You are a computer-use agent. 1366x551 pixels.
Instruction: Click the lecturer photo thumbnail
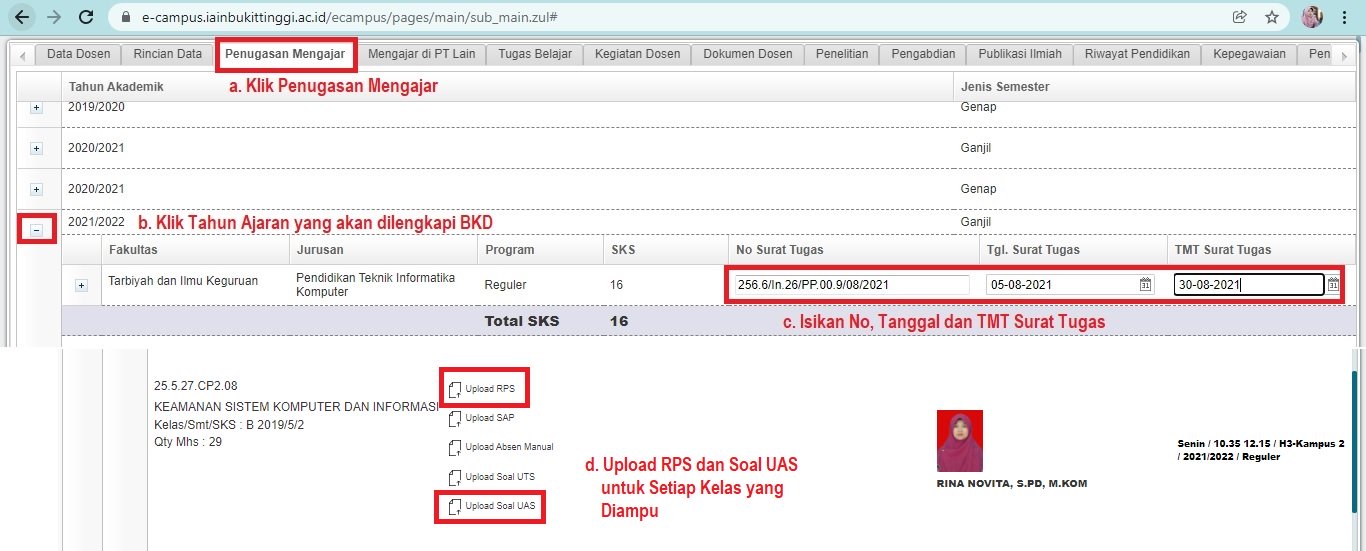959,441
